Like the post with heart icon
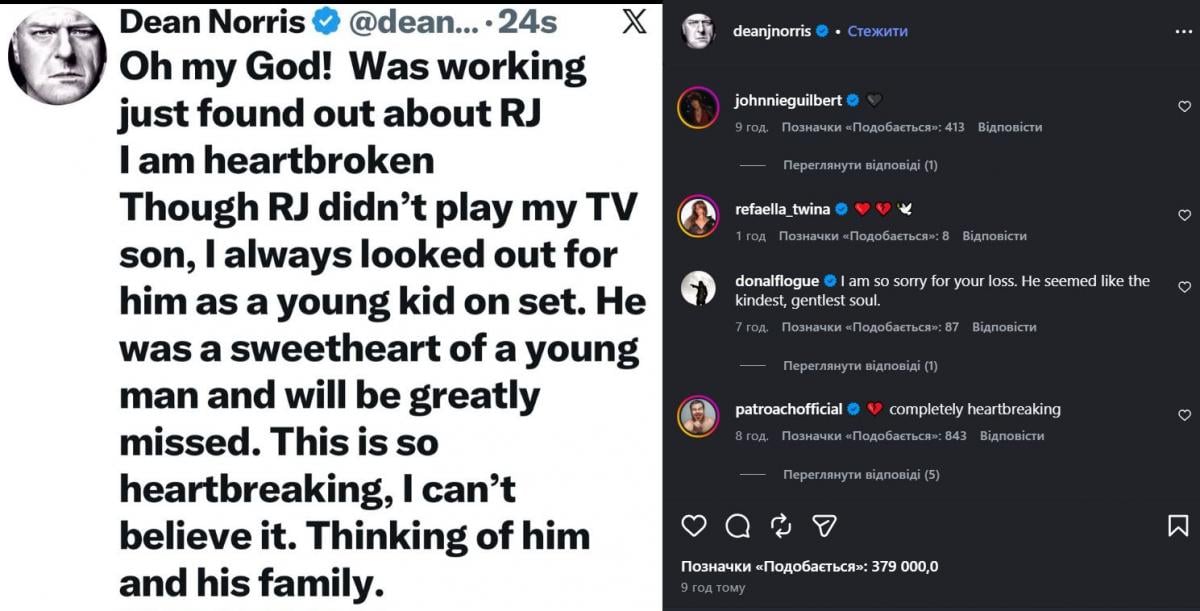This screenshot has width=1200, height=611. click(693, 526)
